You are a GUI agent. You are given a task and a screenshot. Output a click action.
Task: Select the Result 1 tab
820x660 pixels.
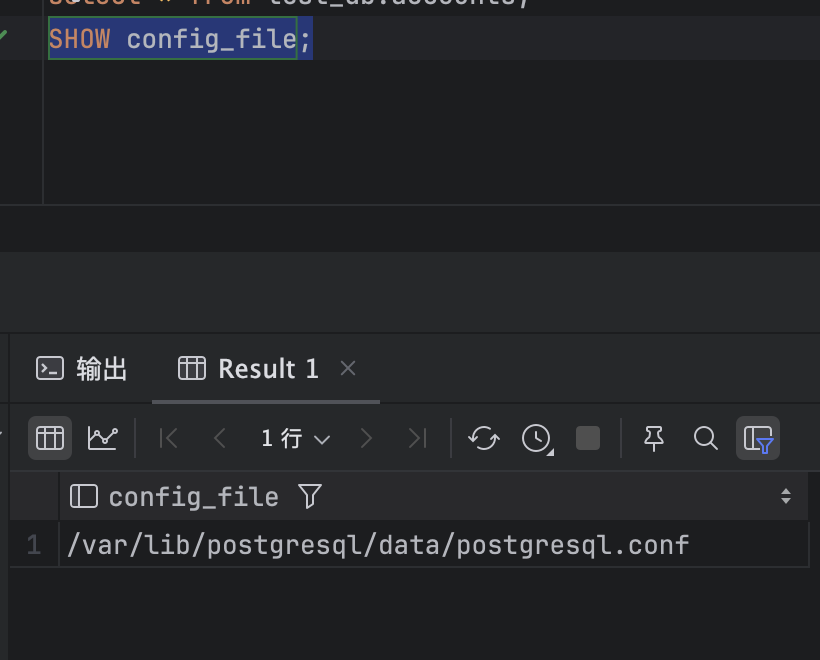point(249,369)
